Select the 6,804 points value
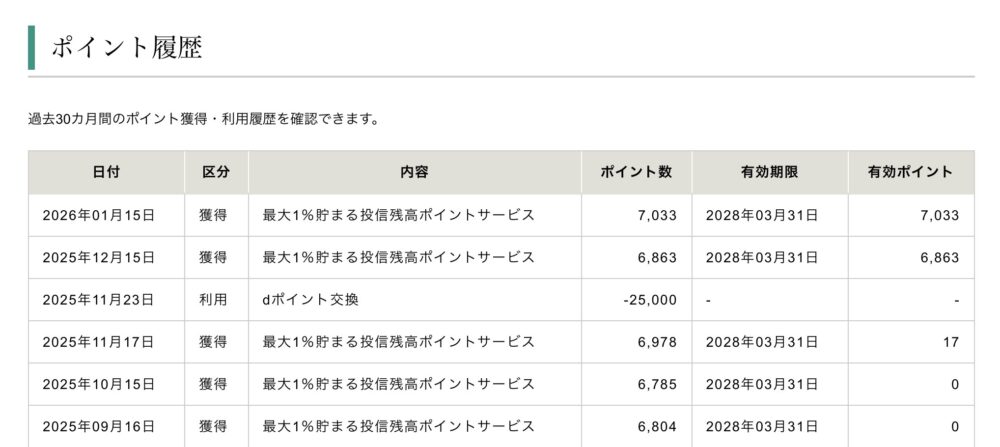 tap(657, 426)
